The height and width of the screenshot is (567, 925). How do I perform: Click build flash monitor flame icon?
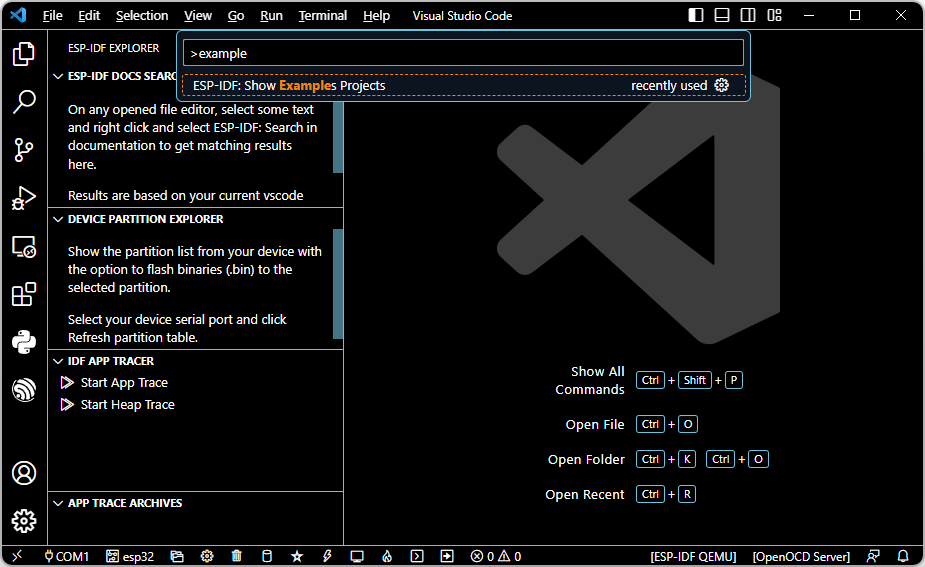[x=387, y=556]
